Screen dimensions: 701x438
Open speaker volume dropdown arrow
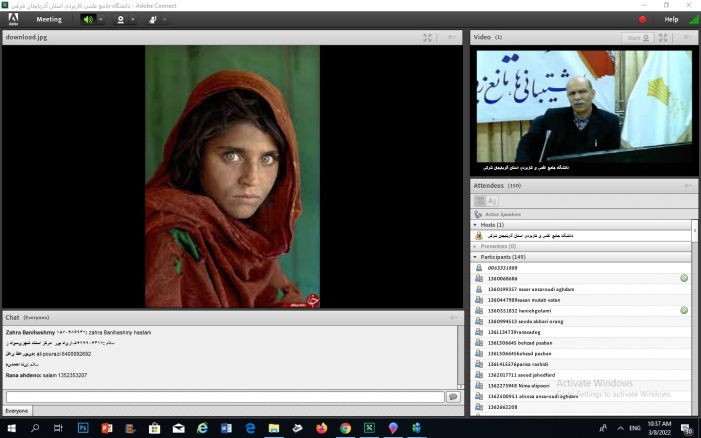click(100, 19)
